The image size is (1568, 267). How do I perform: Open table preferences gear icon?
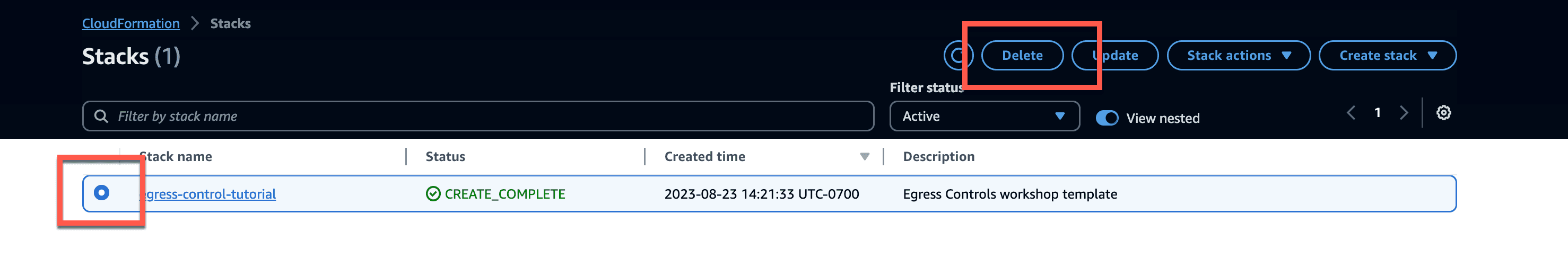point(1443,112)
